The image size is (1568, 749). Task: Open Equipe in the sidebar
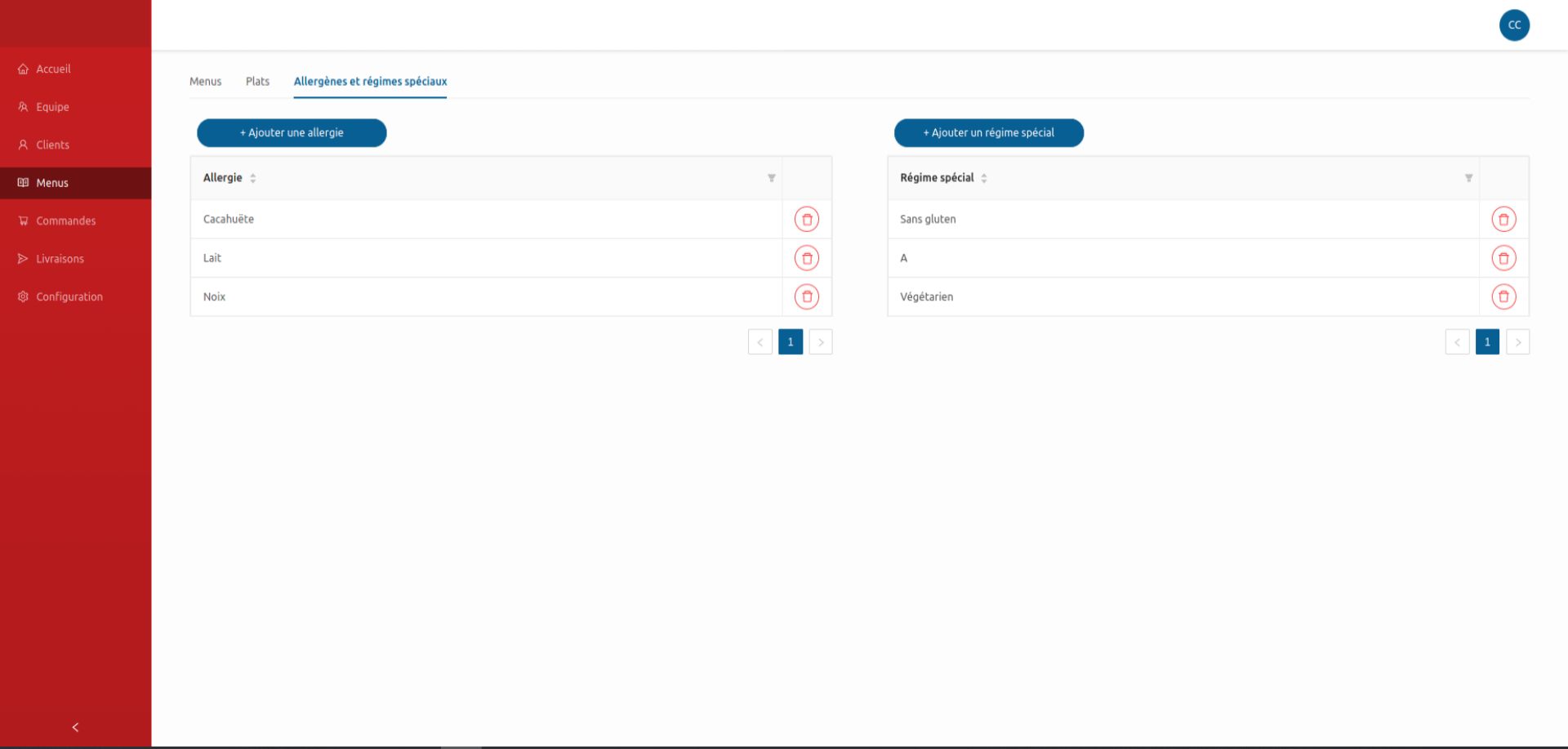[75, 107]
